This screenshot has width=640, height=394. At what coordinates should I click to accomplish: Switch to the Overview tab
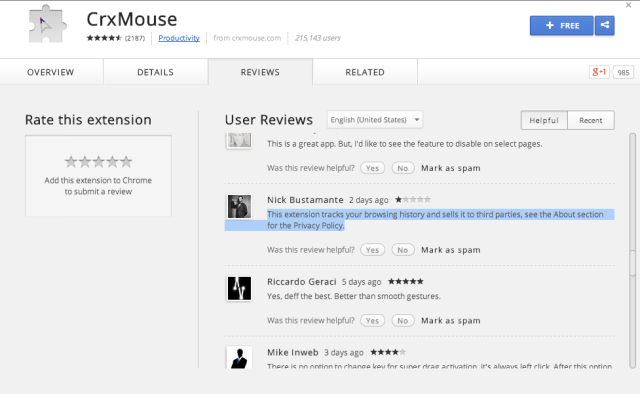[51, 72]
